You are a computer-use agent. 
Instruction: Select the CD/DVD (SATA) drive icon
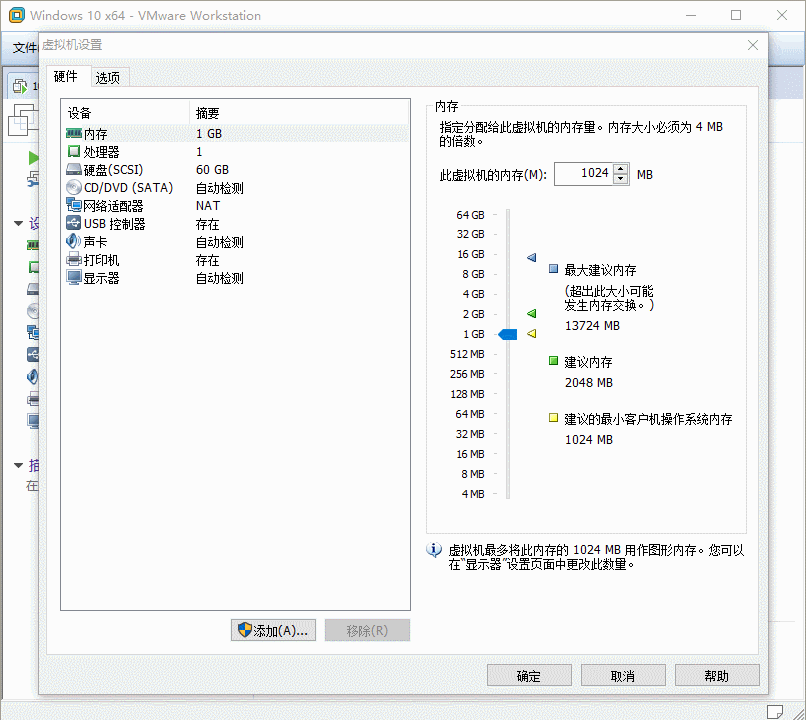click(x=74, y=188)
